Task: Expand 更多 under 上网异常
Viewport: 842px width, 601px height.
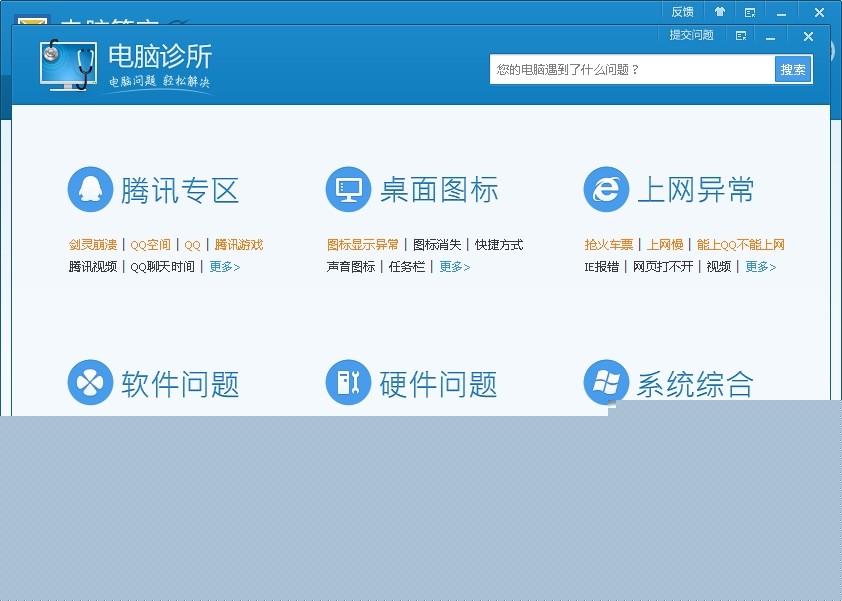Action: 761,266
